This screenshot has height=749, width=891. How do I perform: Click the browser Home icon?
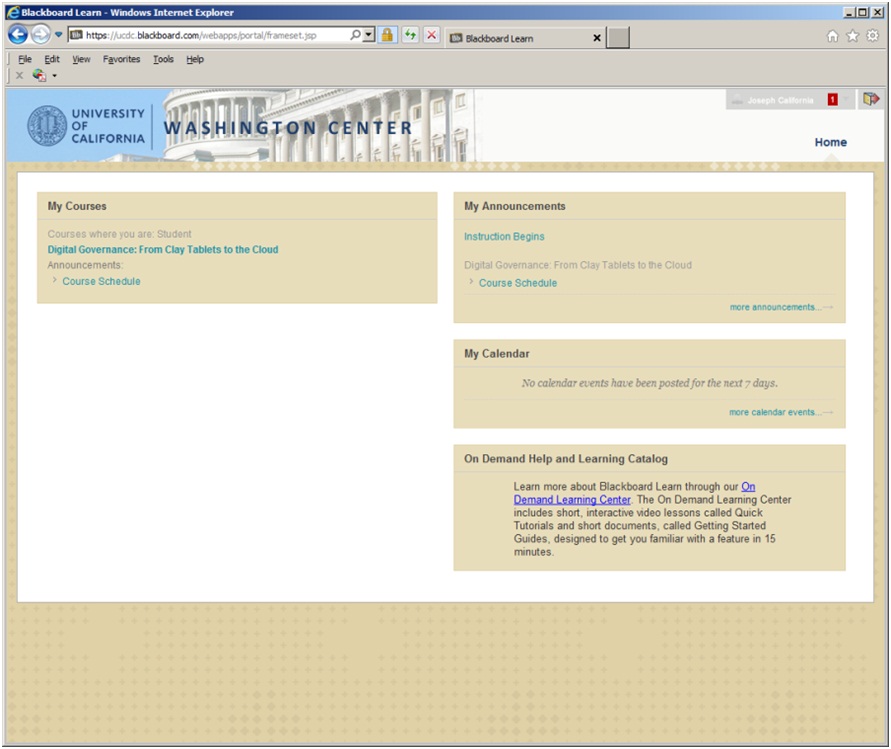832,36
